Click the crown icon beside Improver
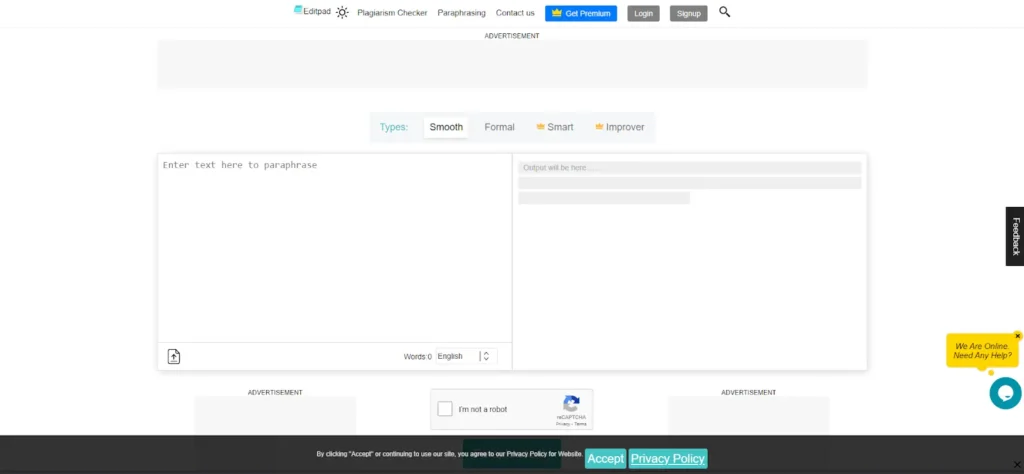 (599, 127)
